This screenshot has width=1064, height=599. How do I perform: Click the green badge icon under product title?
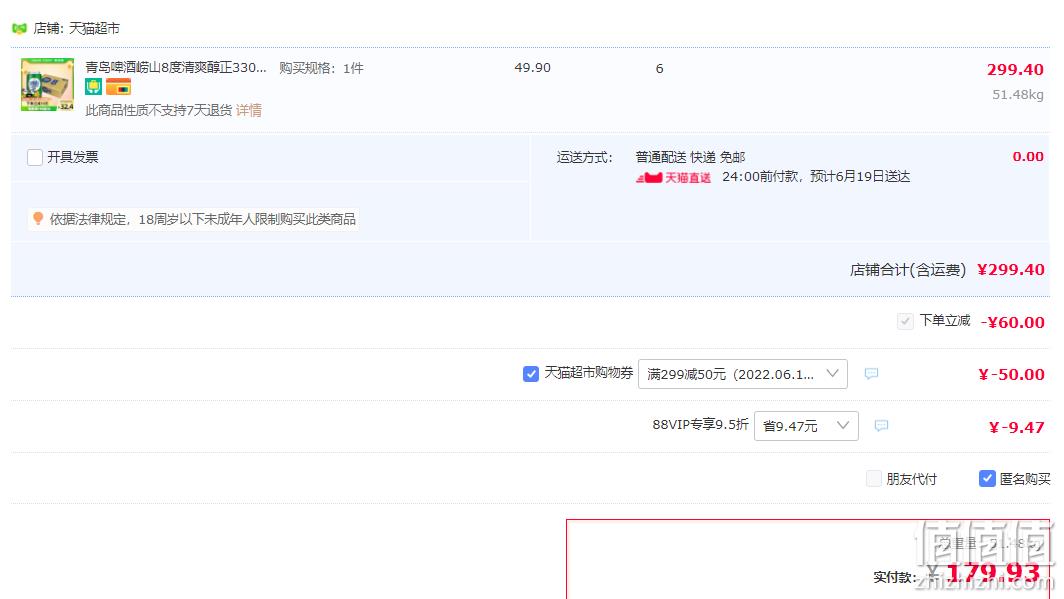(x=94, y=87)
